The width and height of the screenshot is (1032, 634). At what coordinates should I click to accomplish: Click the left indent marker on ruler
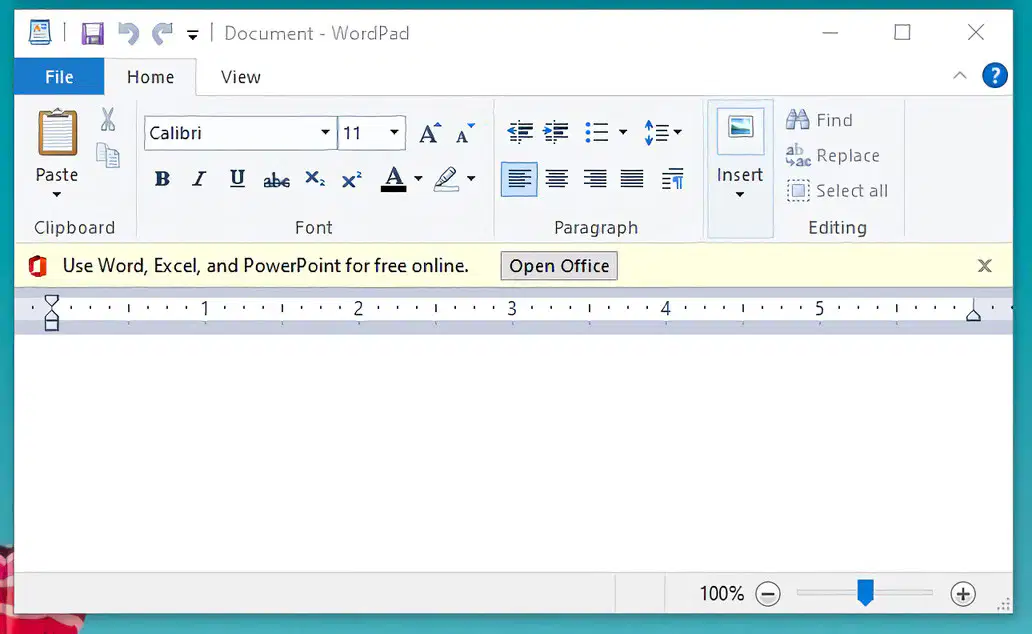point(51,313)
